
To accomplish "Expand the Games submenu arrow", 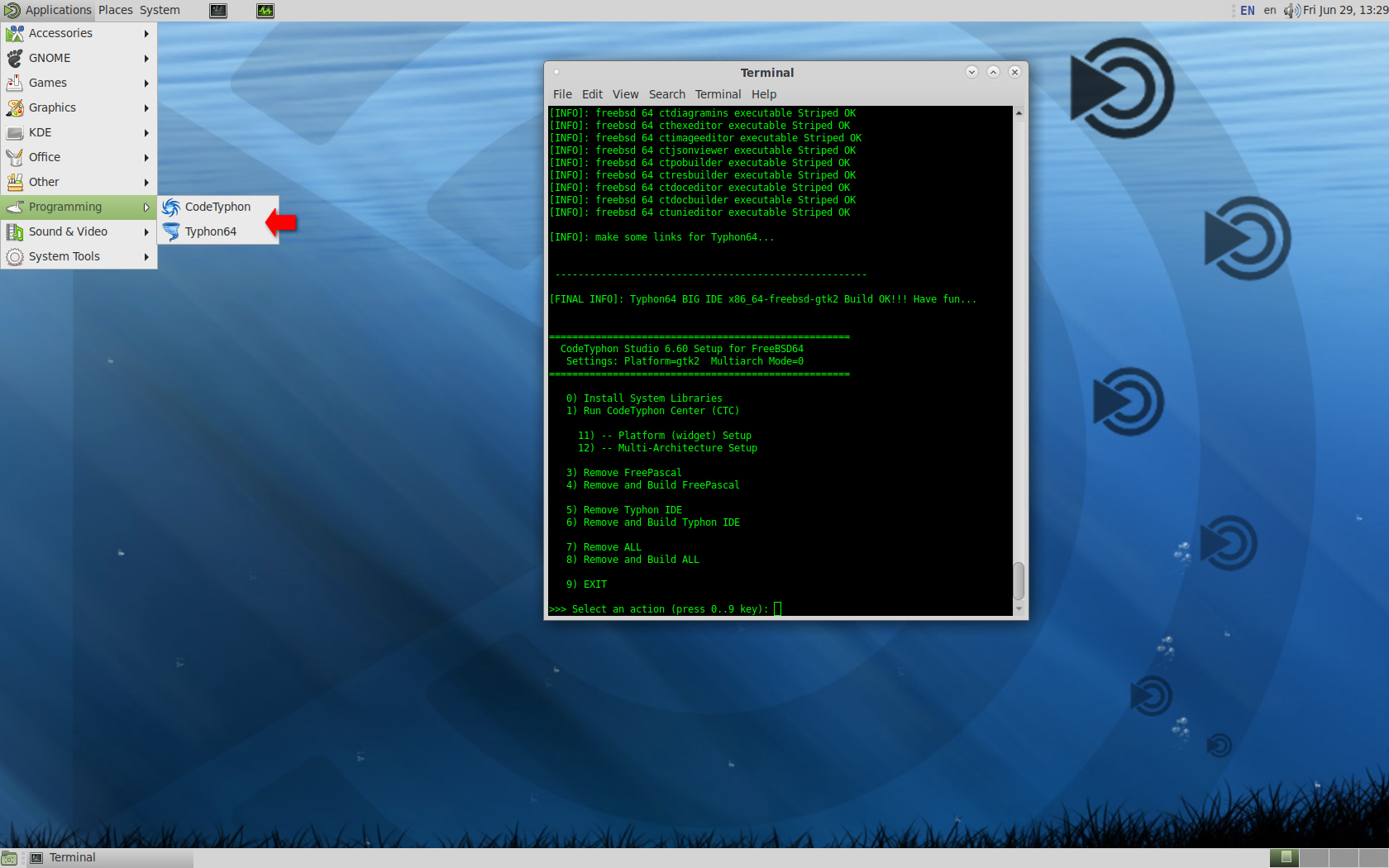I will [x=146, y=83].
